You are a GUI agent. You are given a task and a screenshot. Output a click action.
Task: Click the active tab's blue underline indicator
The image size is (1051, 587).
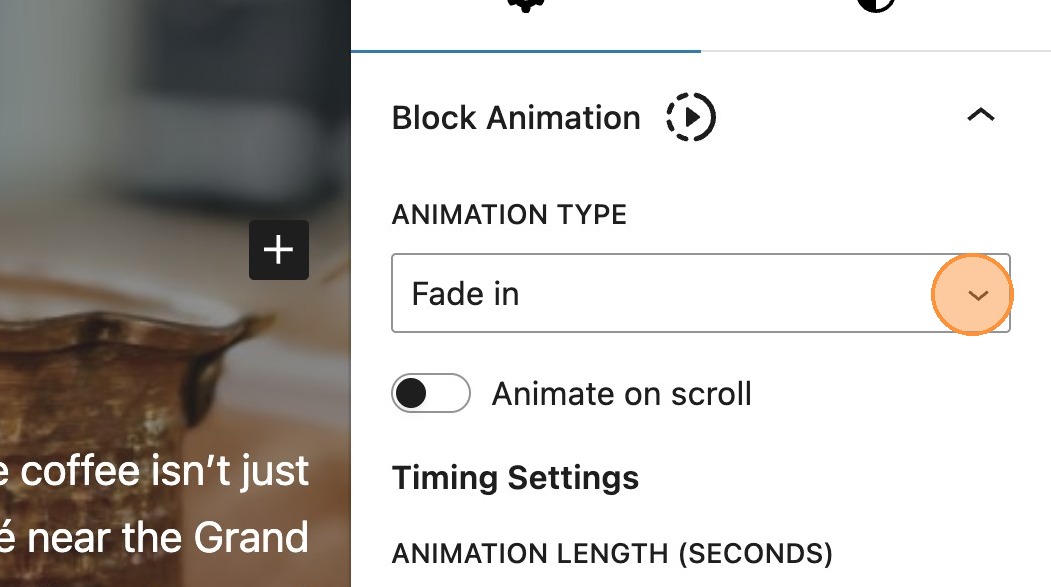526,50
